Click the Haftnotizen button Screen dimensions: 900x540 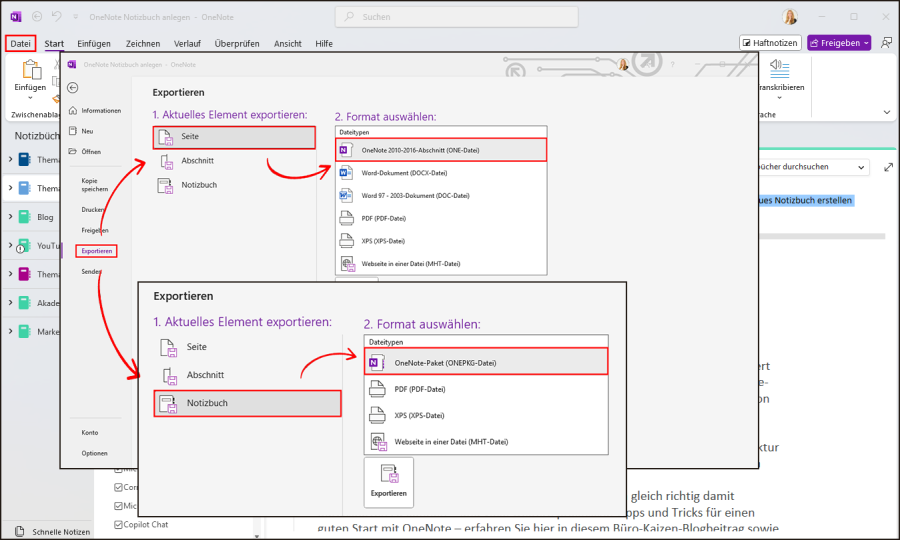point(770,42)
